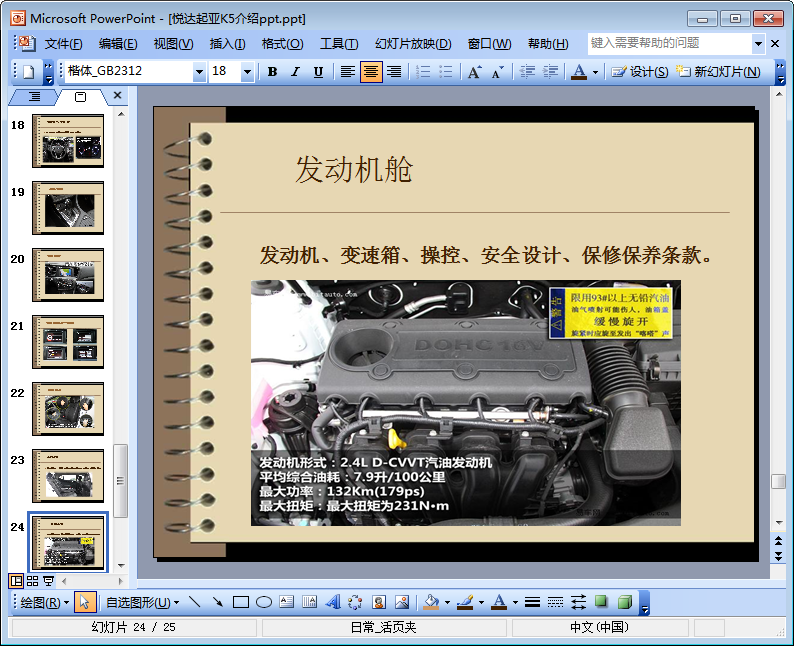Image resolution: width=794 pixels, height=646 pixels.
Task: Switch to Slide Sorter view icon
Action: click(32, 581)
